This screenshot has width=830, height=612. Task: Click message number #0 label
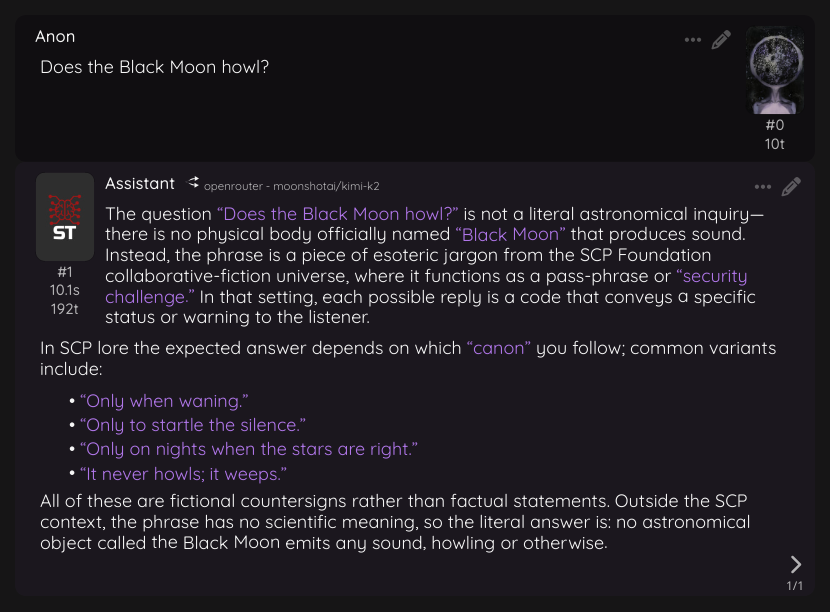[x=774, y=125]
